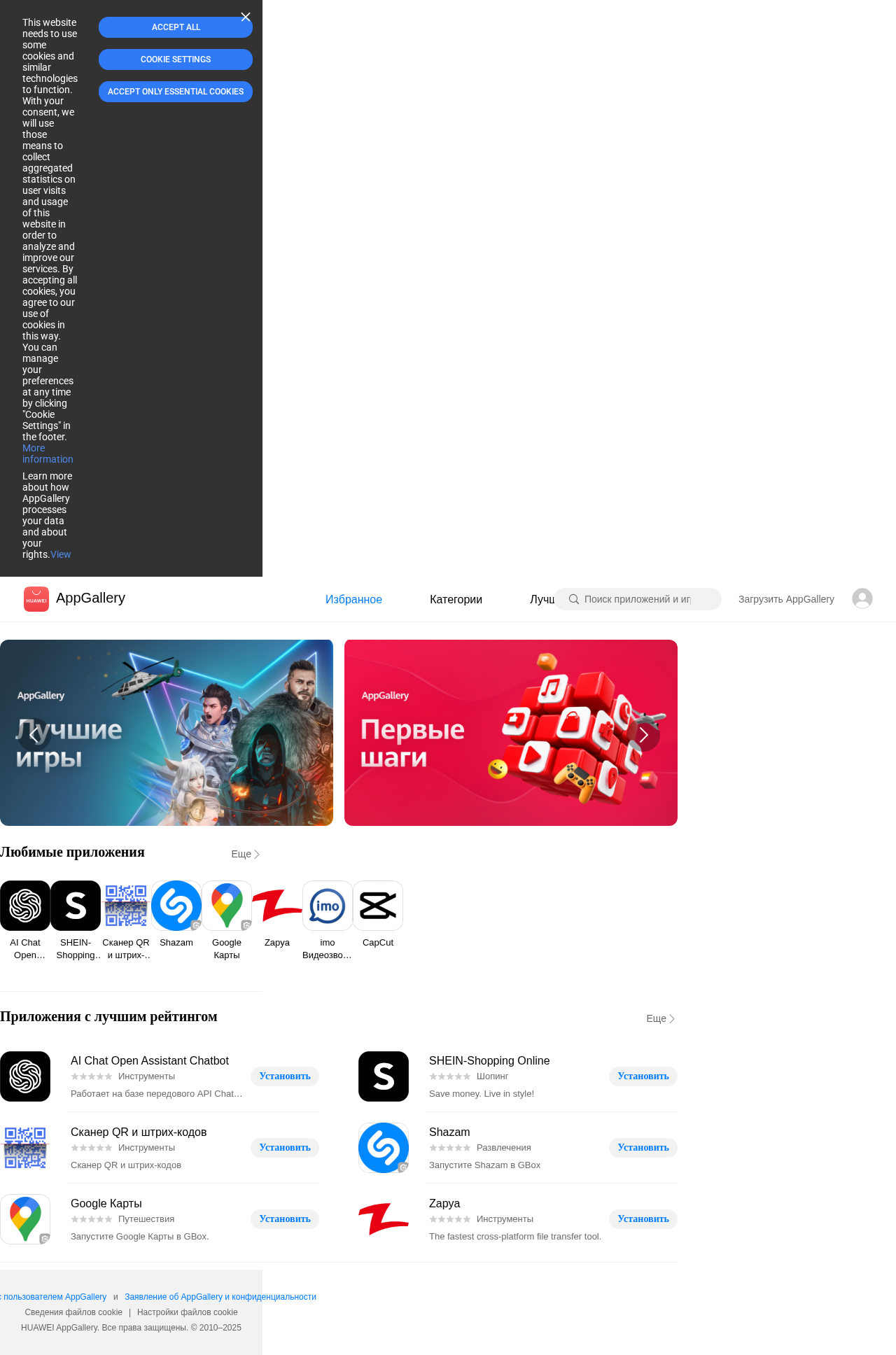Click Инструменты category under AI Chat
The height and width of the screenshot is (1355, 896).
point(146,1076)
